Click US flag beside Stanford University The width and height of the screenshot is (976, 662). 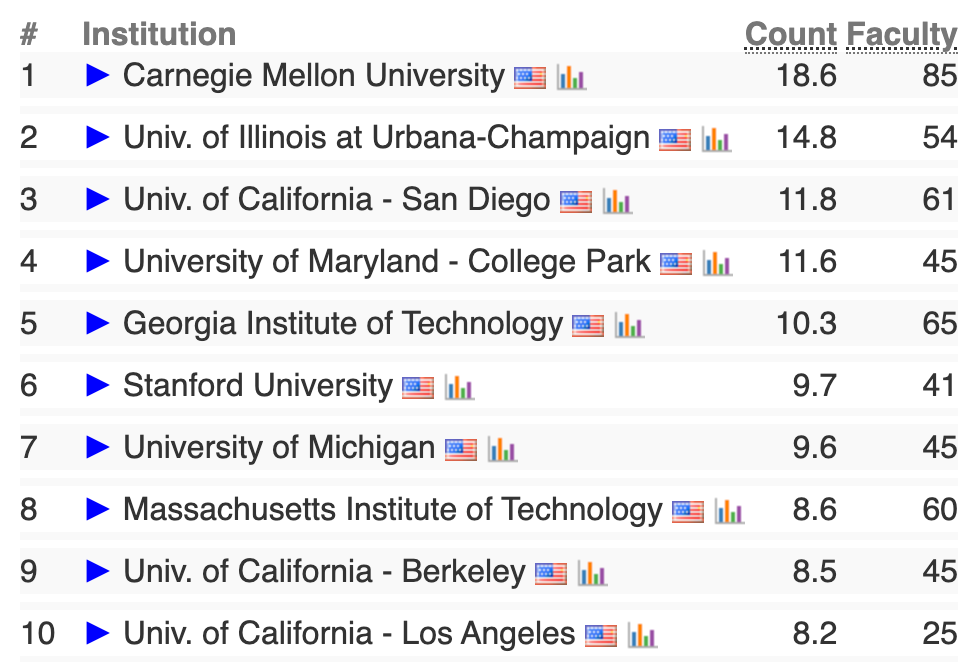click(418, 388)
